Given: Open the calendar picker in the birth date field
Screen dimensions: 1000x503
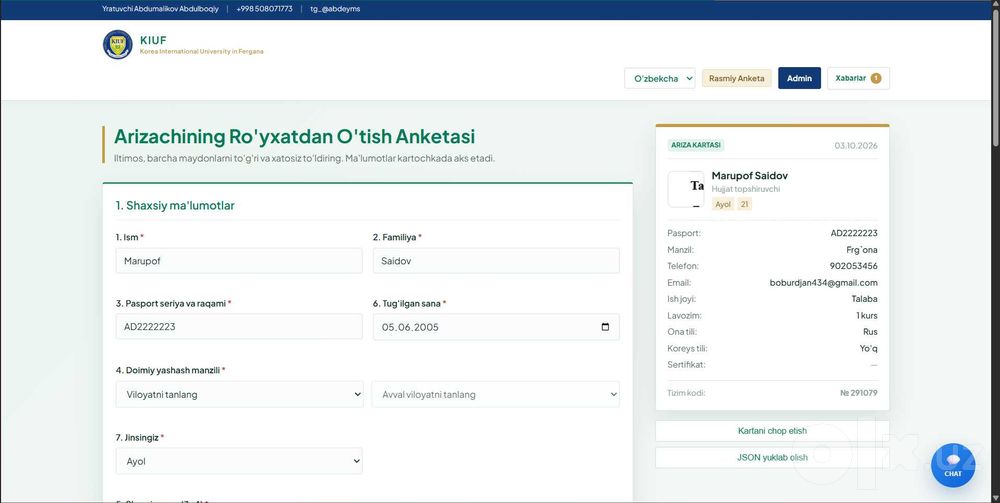Looking at the screenshot, I should click(x=605, y=327).
